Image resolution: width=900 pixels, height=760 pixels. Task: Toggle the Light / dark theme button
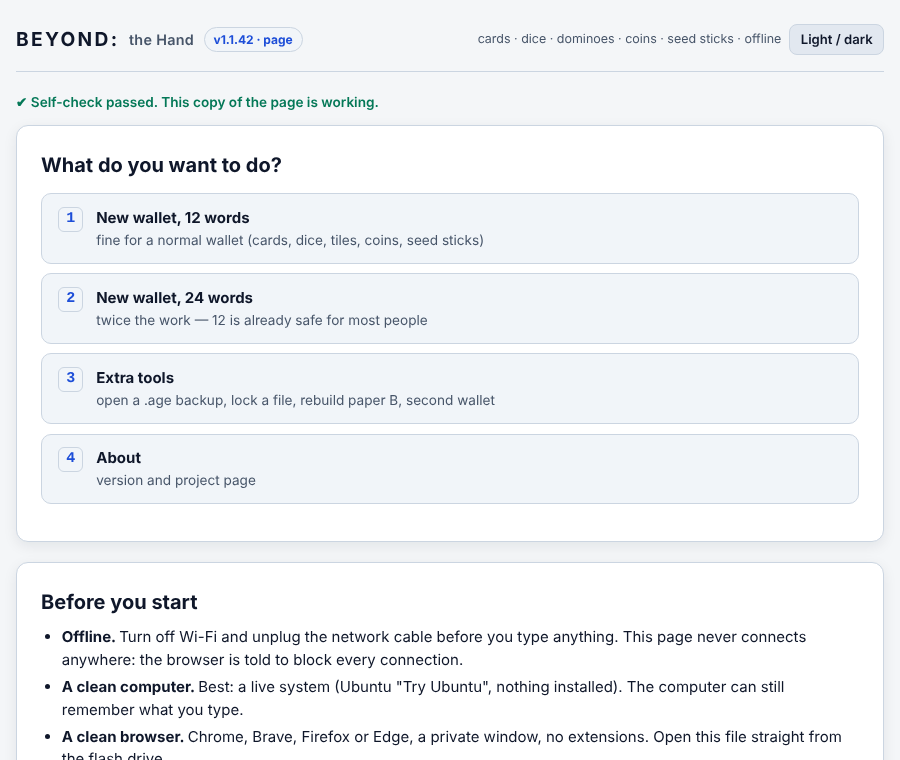pos(836,40)
